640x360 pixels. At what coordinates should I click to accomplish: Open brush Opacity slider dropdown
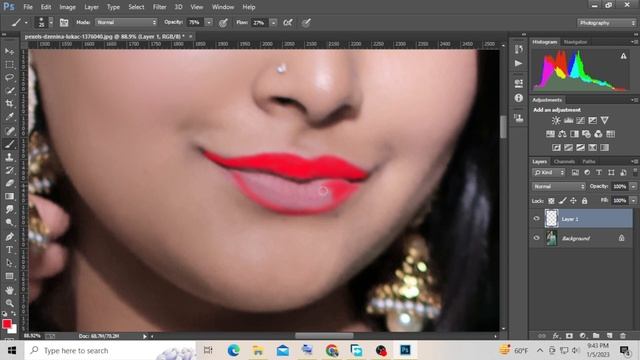click(x=209, y=22)
